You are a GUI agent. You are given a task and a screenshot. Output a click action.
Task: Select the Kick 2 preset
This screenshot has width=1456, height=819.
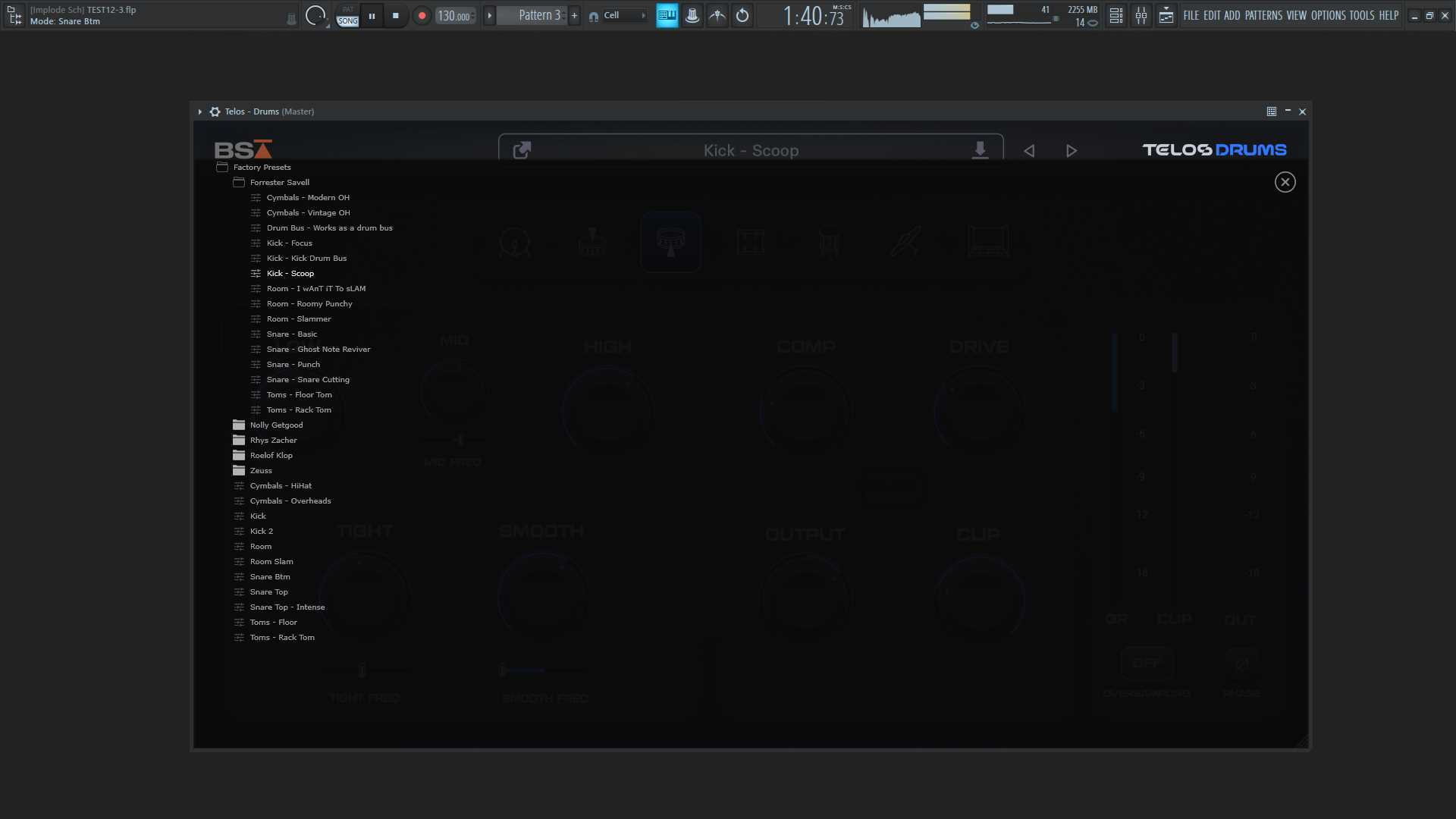tap(262, 532)
